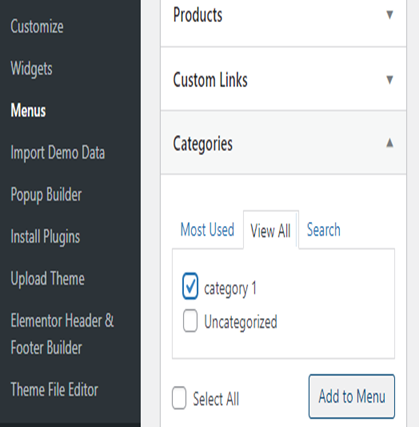Go to Install Plugins page

point(45,237)
